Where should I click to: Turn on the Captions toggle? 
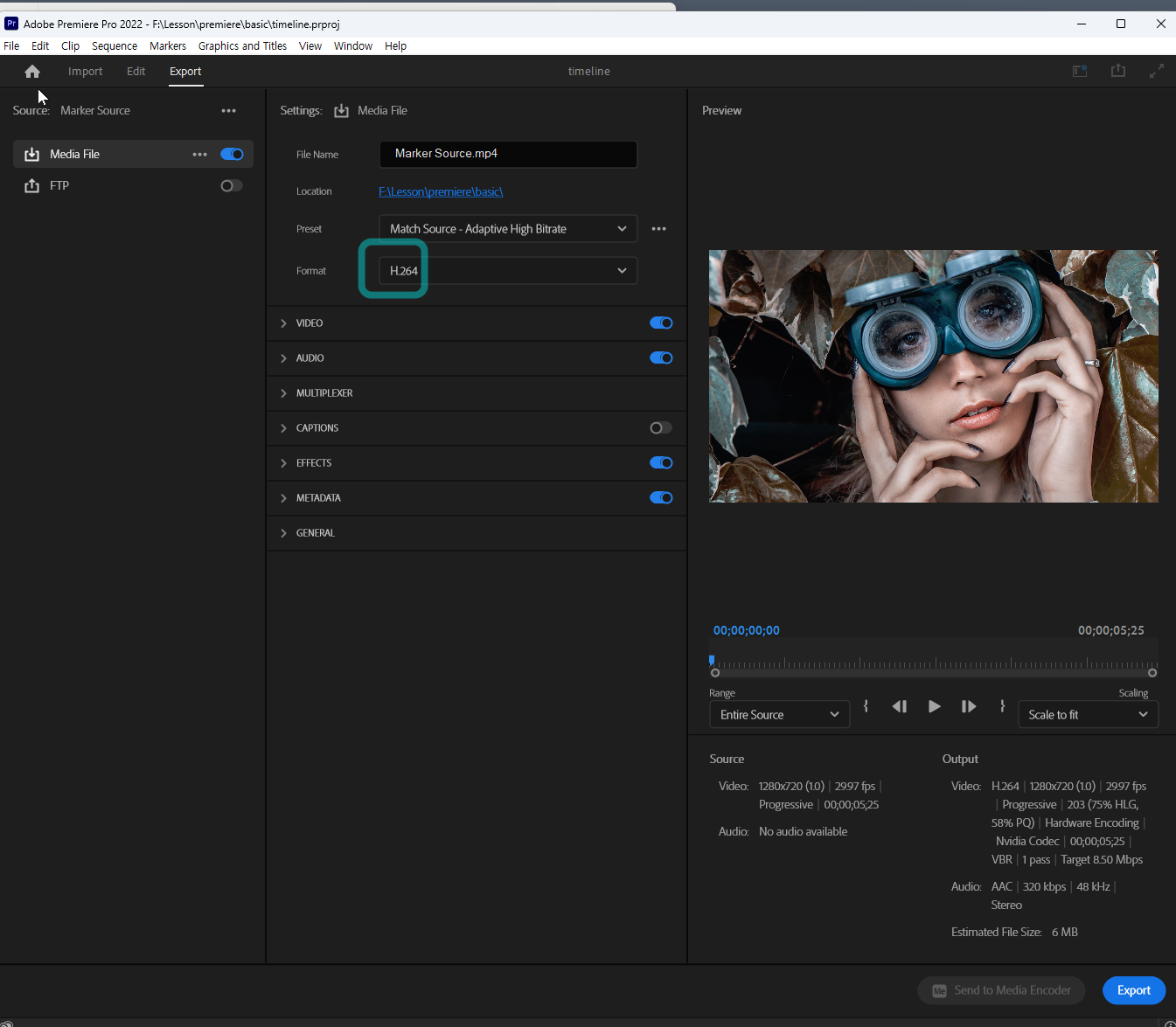[660, 428]
